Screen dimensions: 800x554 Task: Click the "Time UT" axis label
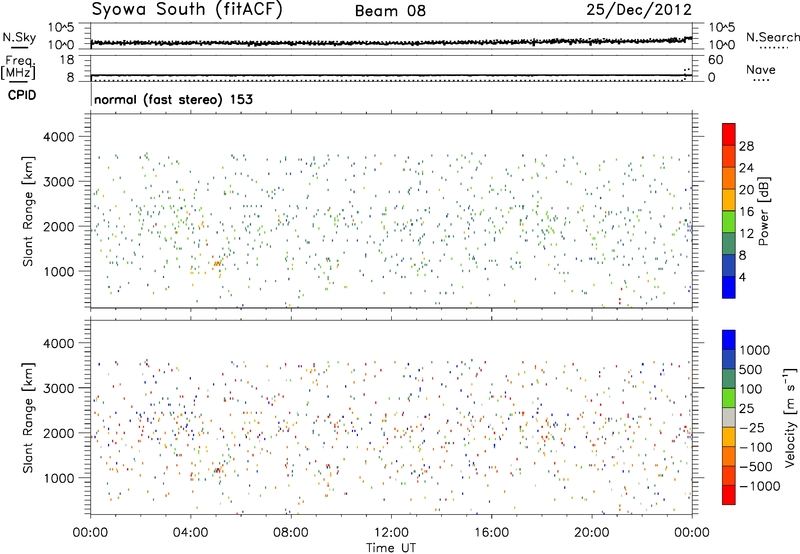tap(391, 548)
